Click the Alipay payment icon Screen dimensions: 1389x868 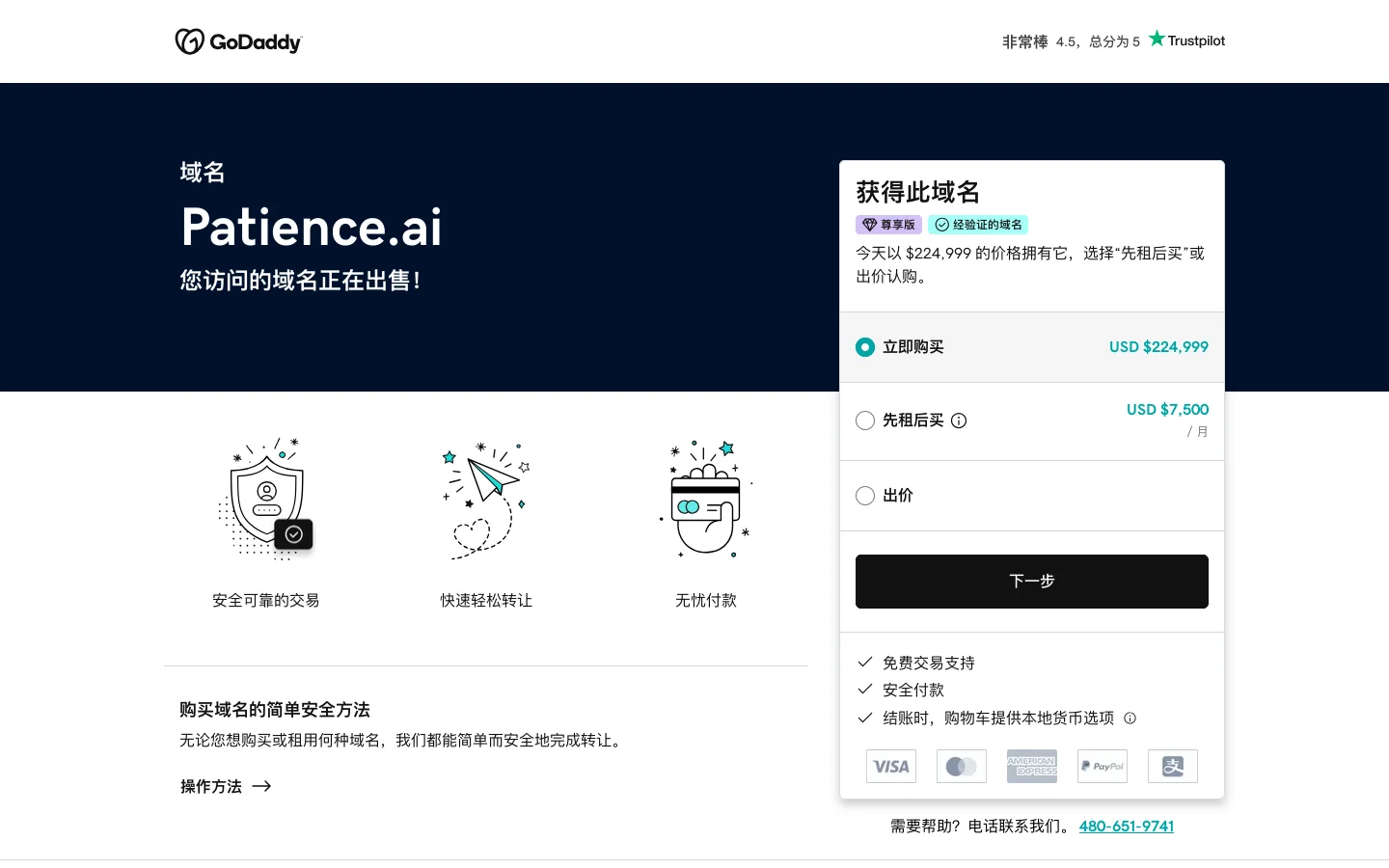1173,767
